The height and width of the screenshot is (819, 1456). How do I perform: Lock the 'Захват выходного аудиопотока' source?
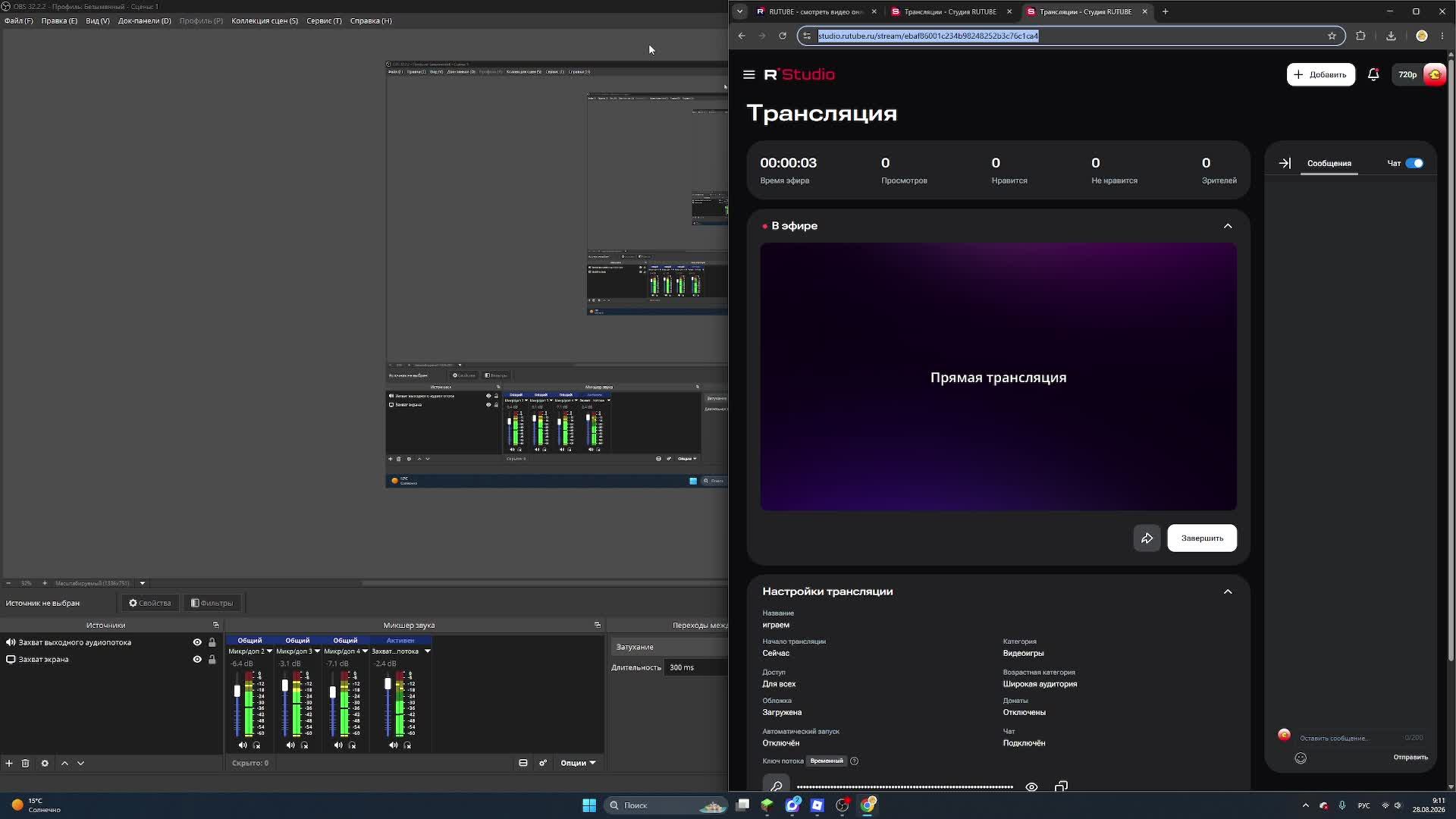click(x=212, y=642)
